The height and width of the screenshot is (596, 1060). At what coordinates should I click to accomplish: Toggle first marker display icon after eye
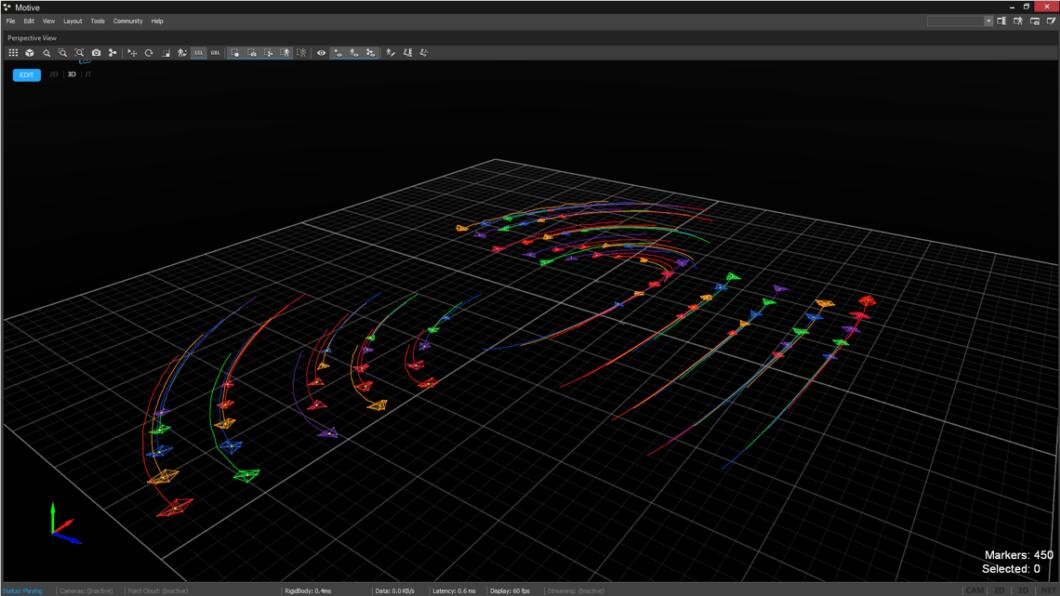coord(337,53)
